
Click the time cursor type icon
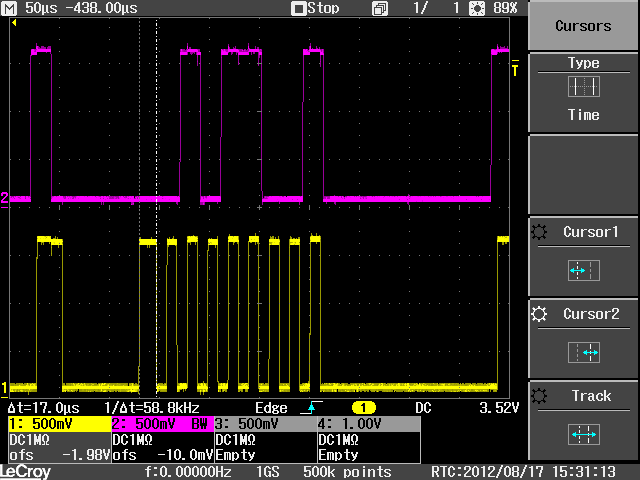tap(584, 87)
